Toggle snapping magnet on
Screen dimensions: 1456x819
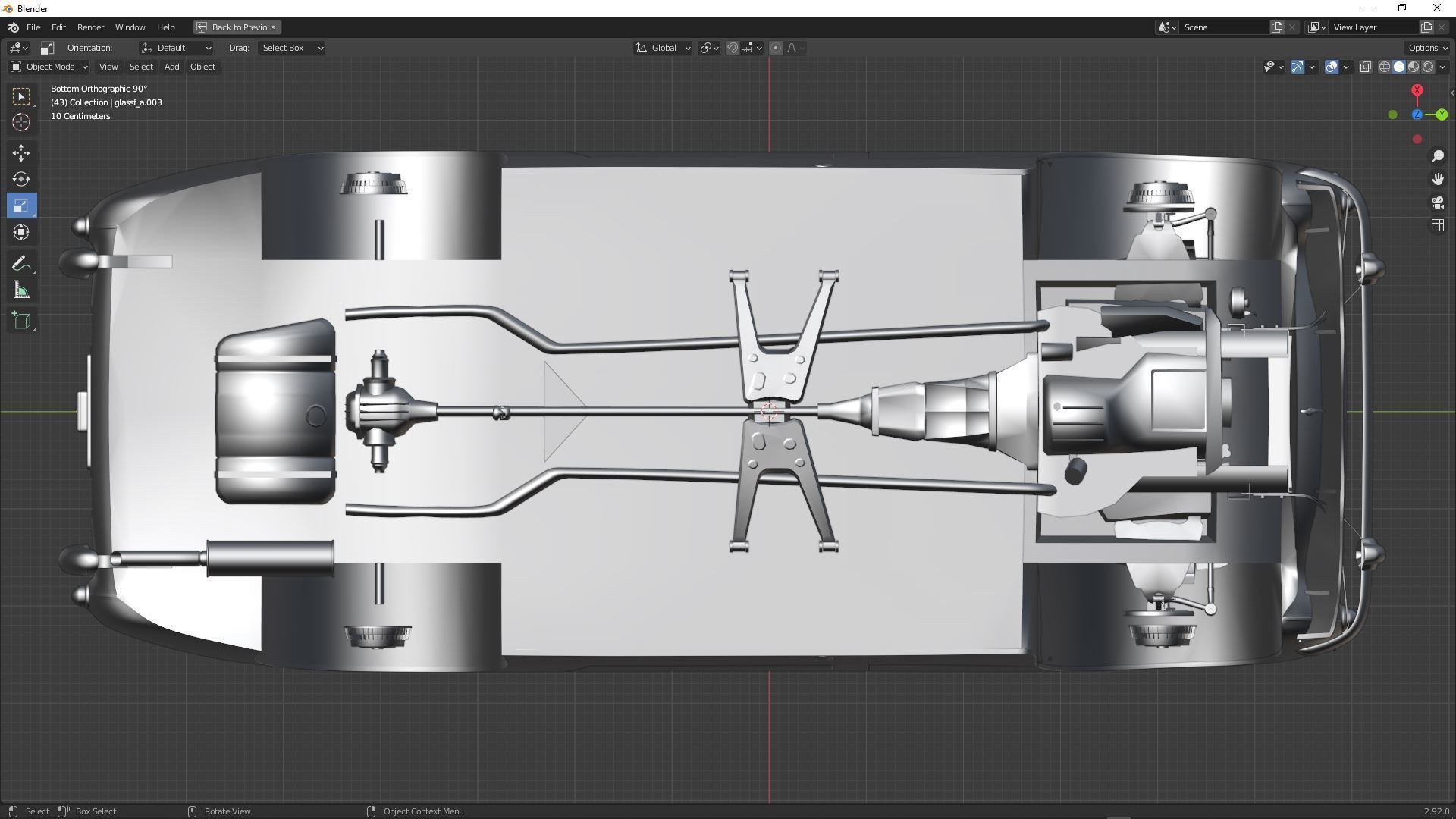coord(732,48)
